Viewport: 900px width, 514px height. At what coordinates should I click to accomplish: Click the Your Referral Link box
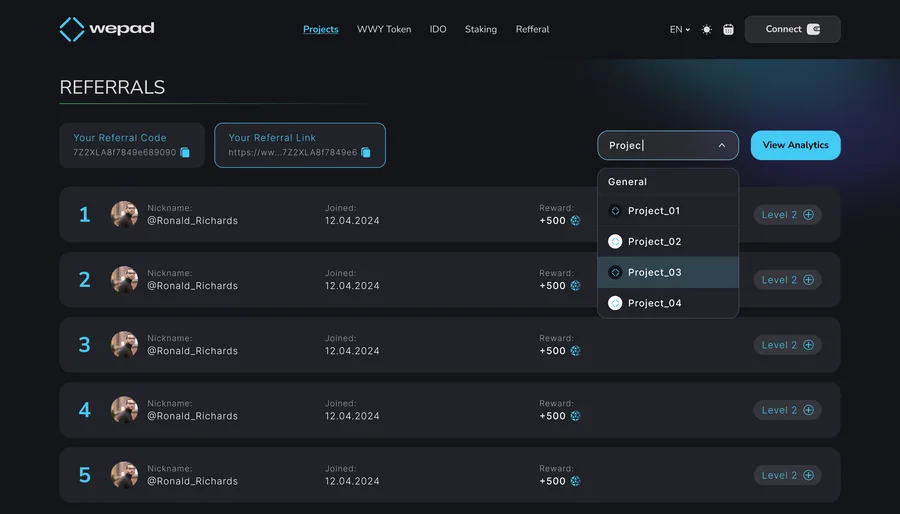(x=300, y=145)
